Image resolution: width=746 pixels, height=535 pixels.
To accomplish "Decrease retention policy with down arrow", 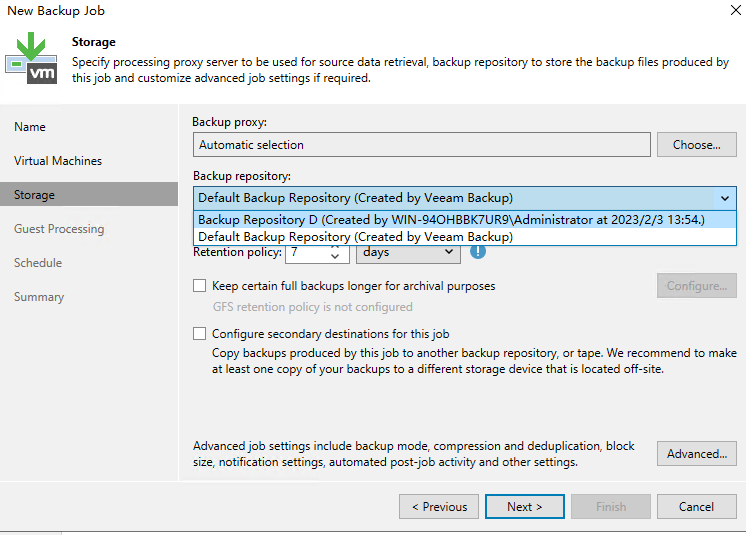I will 335,257.
